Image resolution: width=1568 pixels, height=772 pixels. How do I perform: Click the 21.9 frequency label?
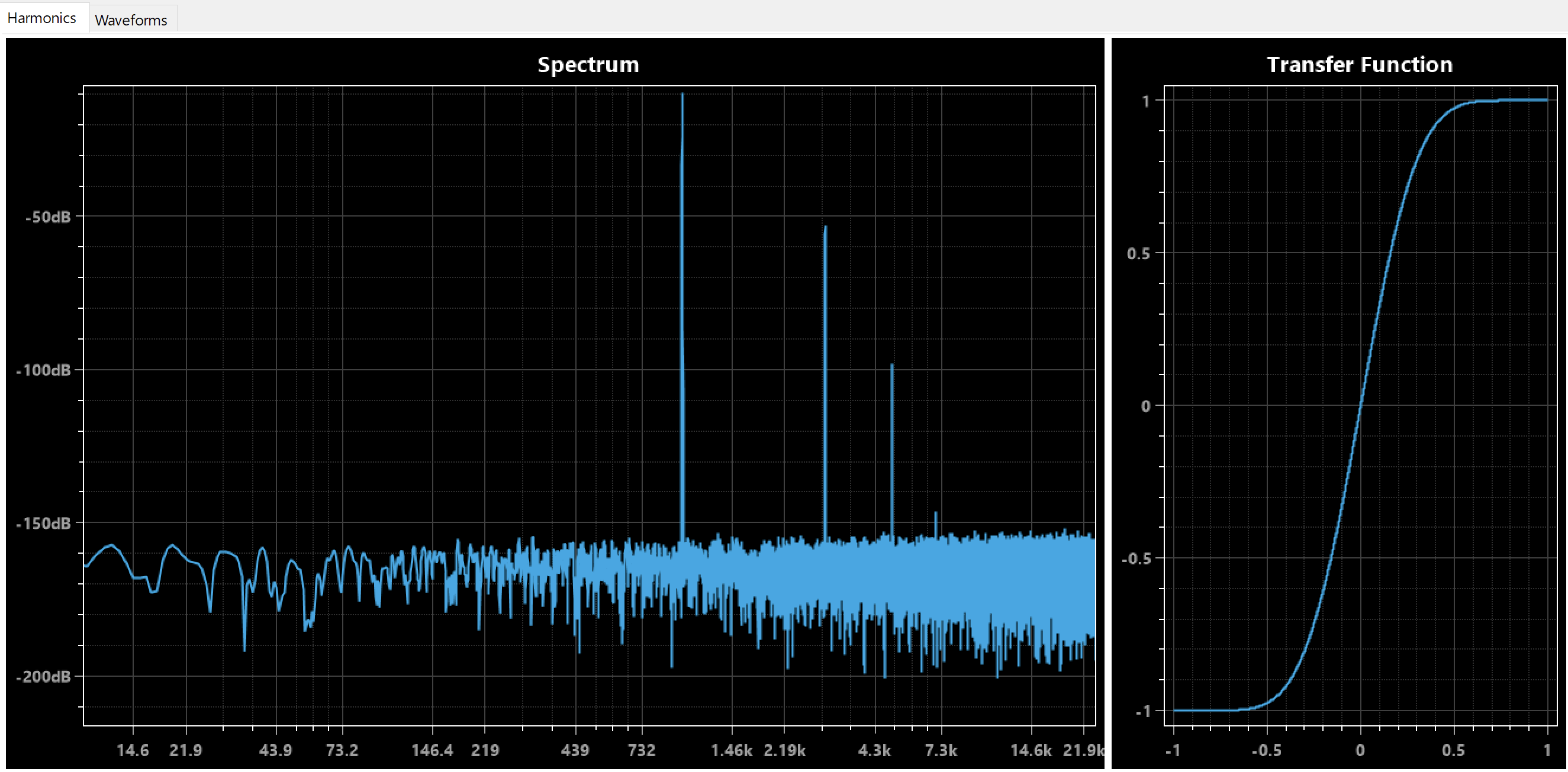point(186,750)
